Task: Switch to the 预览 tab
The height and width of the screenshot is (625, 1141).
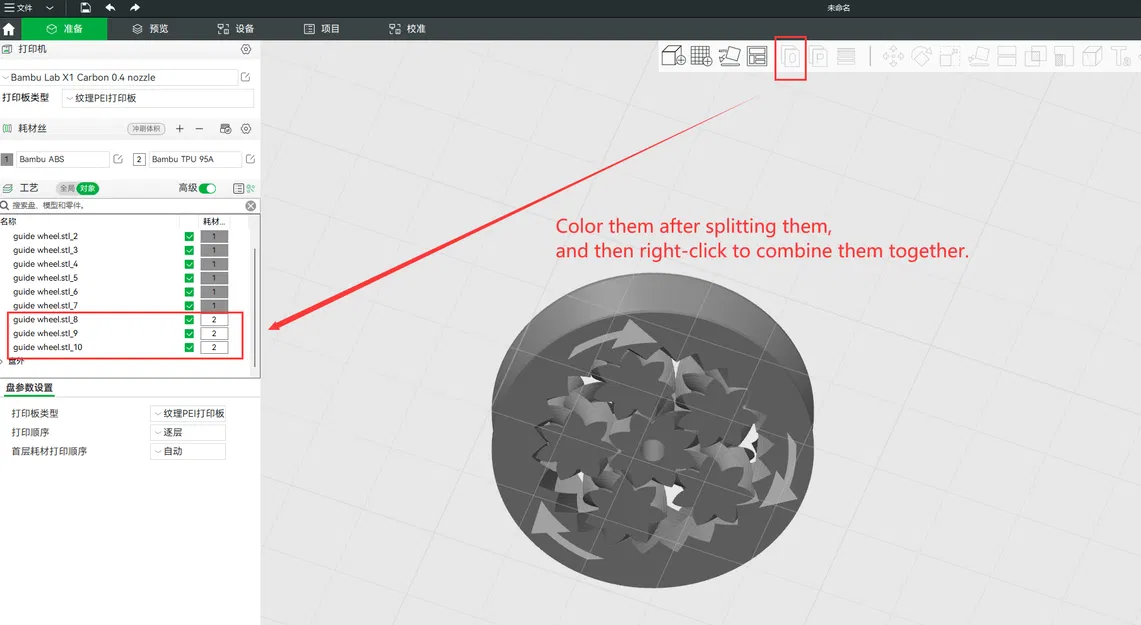Action: point(151,29)
